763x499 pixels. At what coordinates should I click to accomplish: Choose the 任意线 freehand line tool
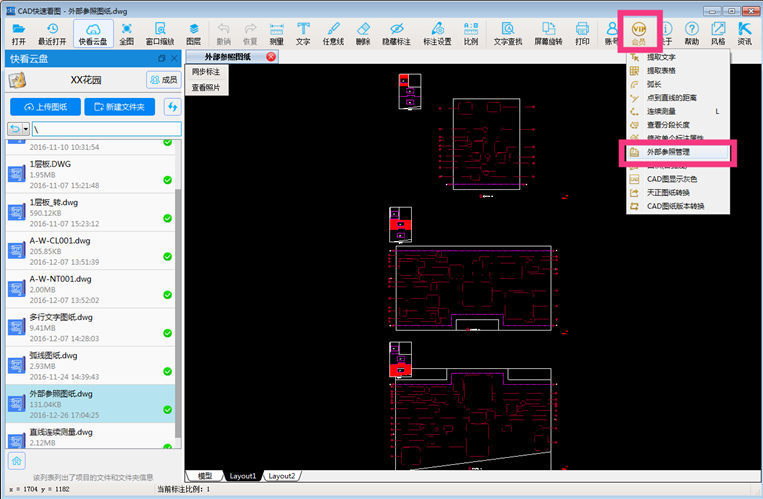(333, 34)
